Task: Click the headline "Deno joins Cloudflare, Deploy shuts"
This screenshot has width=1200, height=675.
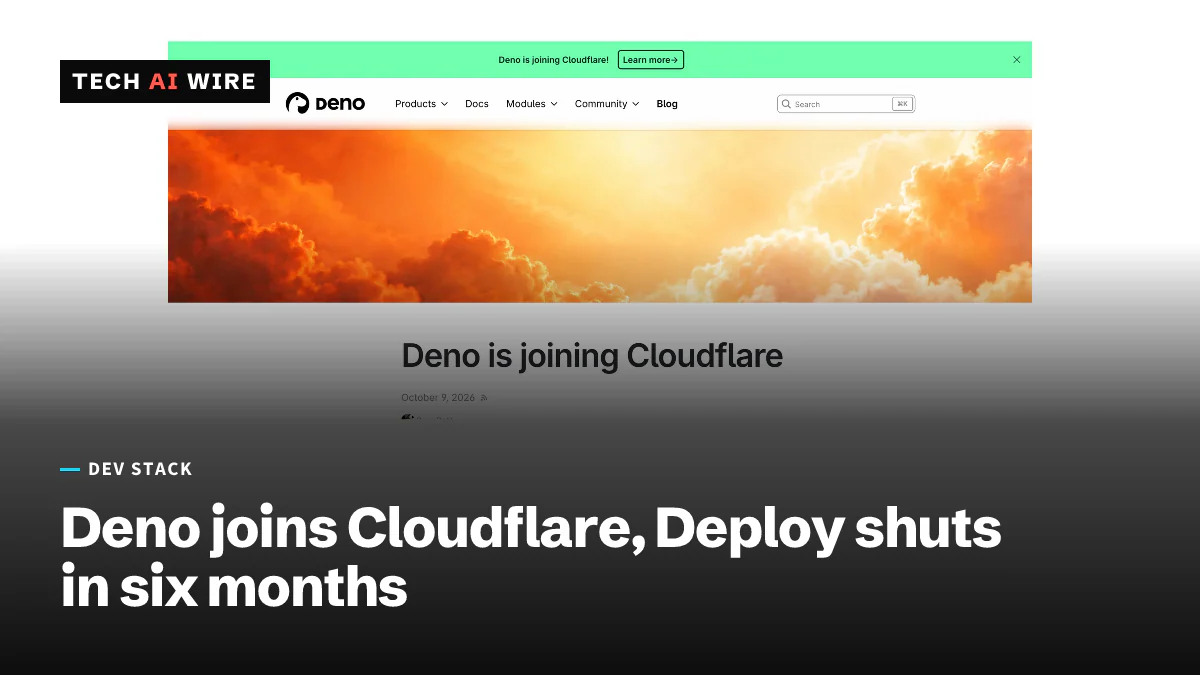Action: pyautogui.click(x=531, y=528)
